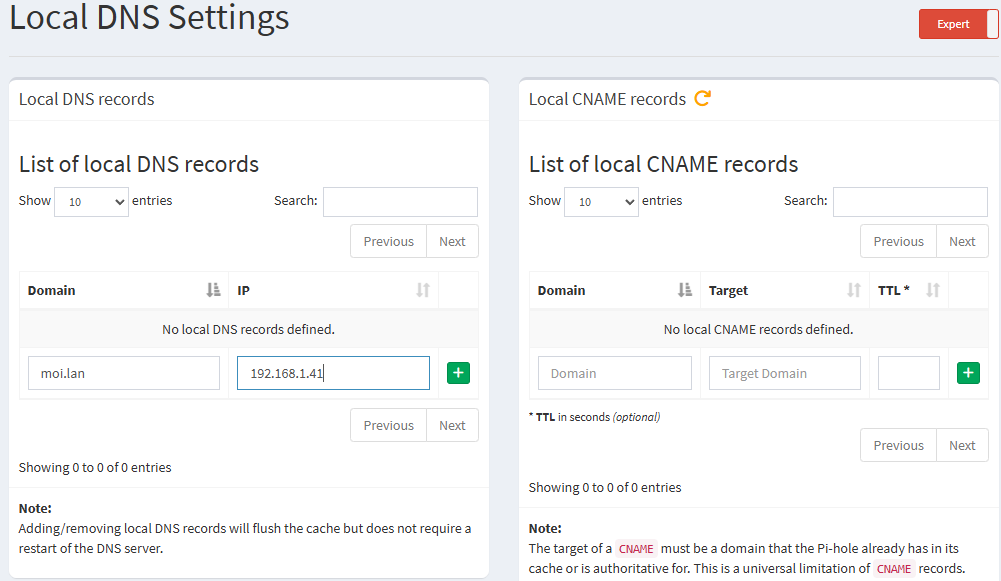The width and height of the screenshot is (1001, 581).
Task: Click the green plus button to add DNS record
Action: pos(458,373)
